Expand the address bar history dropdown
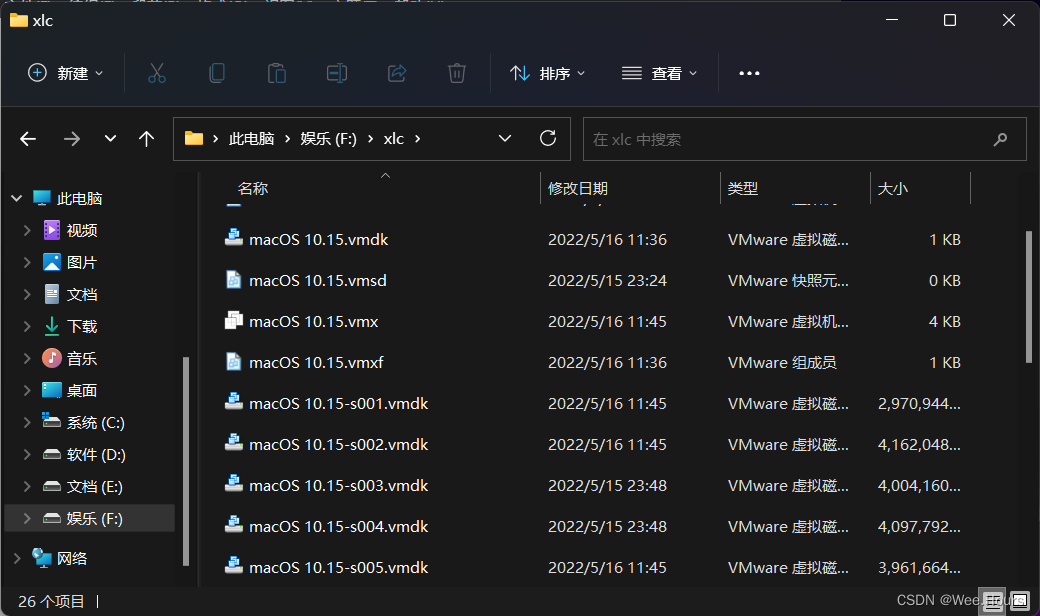 [x=505, y=139]
